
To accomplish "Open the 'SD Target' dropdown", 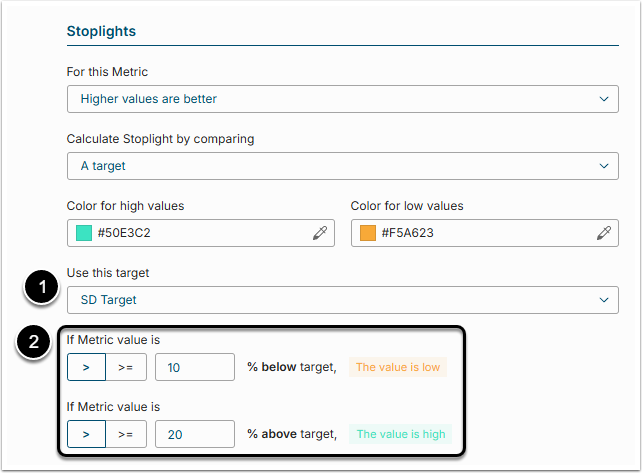I will 342,300.
